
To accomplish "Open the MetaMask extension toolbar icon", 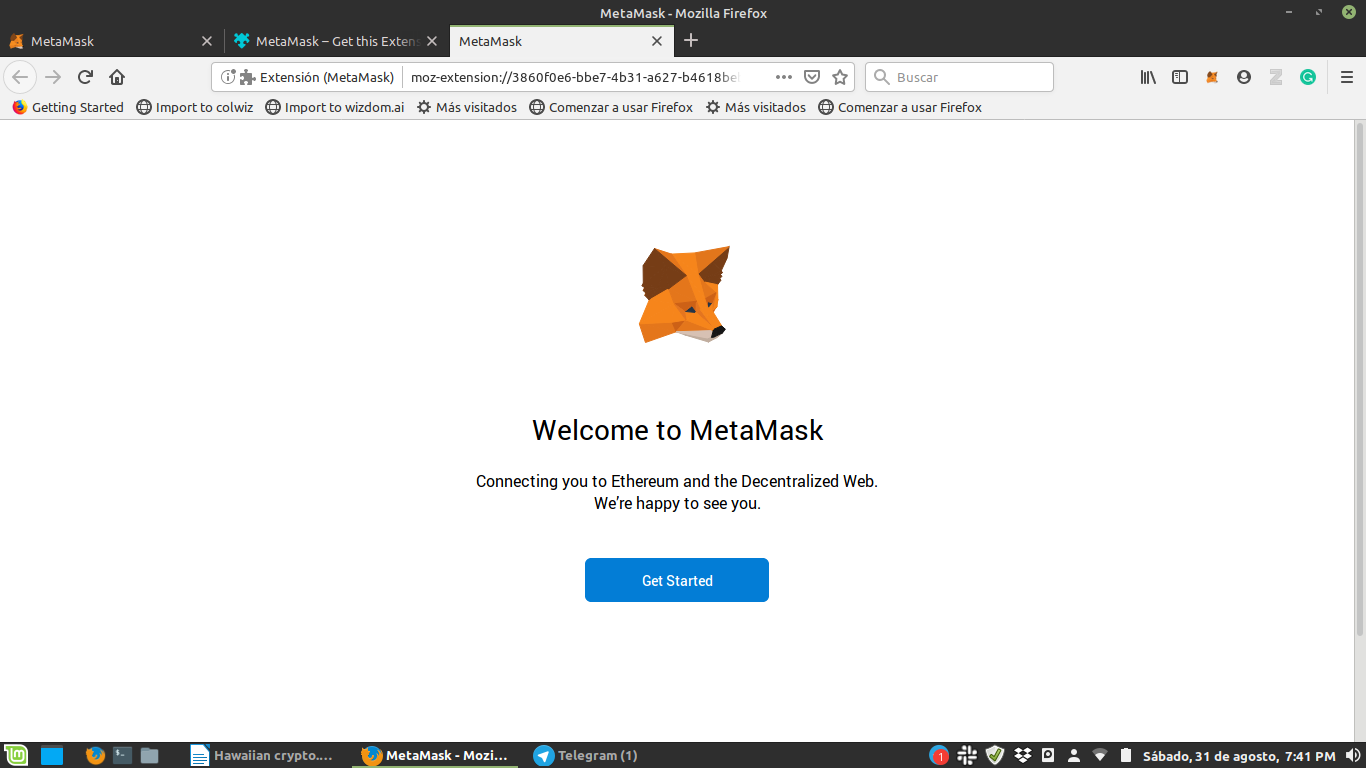I will 1212,77.
